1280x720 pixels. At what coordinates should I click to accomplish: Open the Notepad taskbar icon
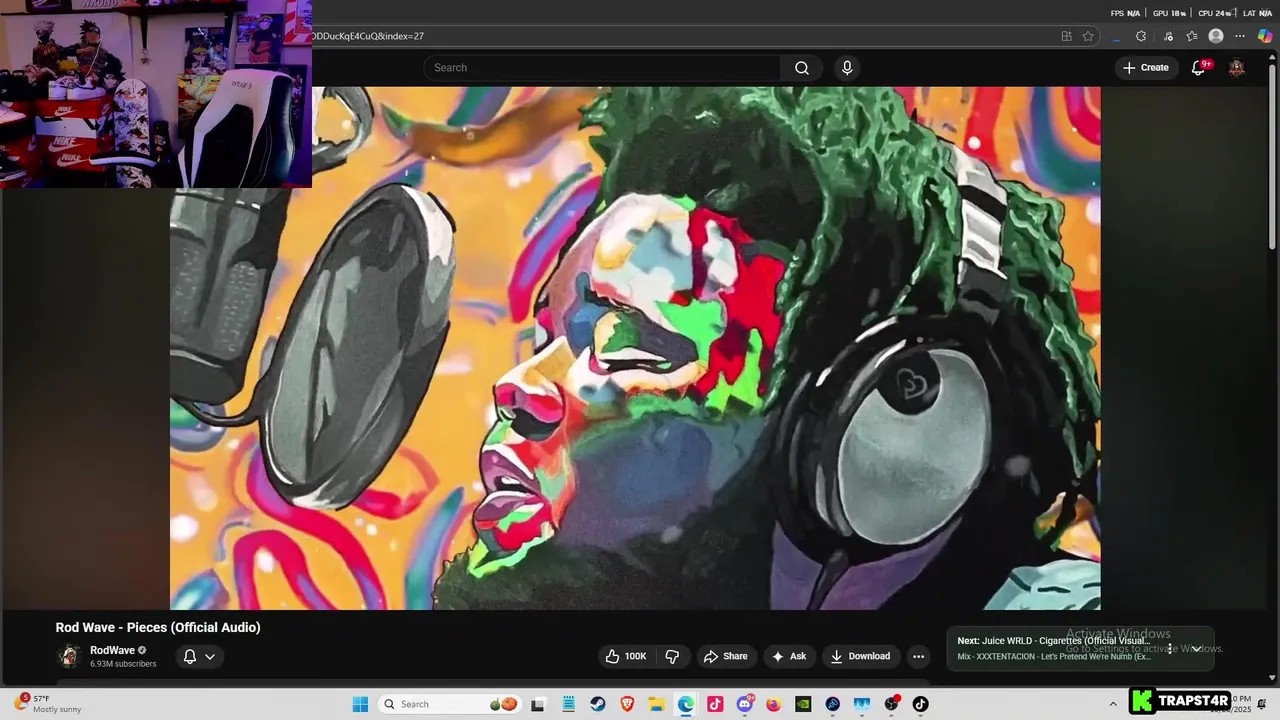[x=568, y=704]
